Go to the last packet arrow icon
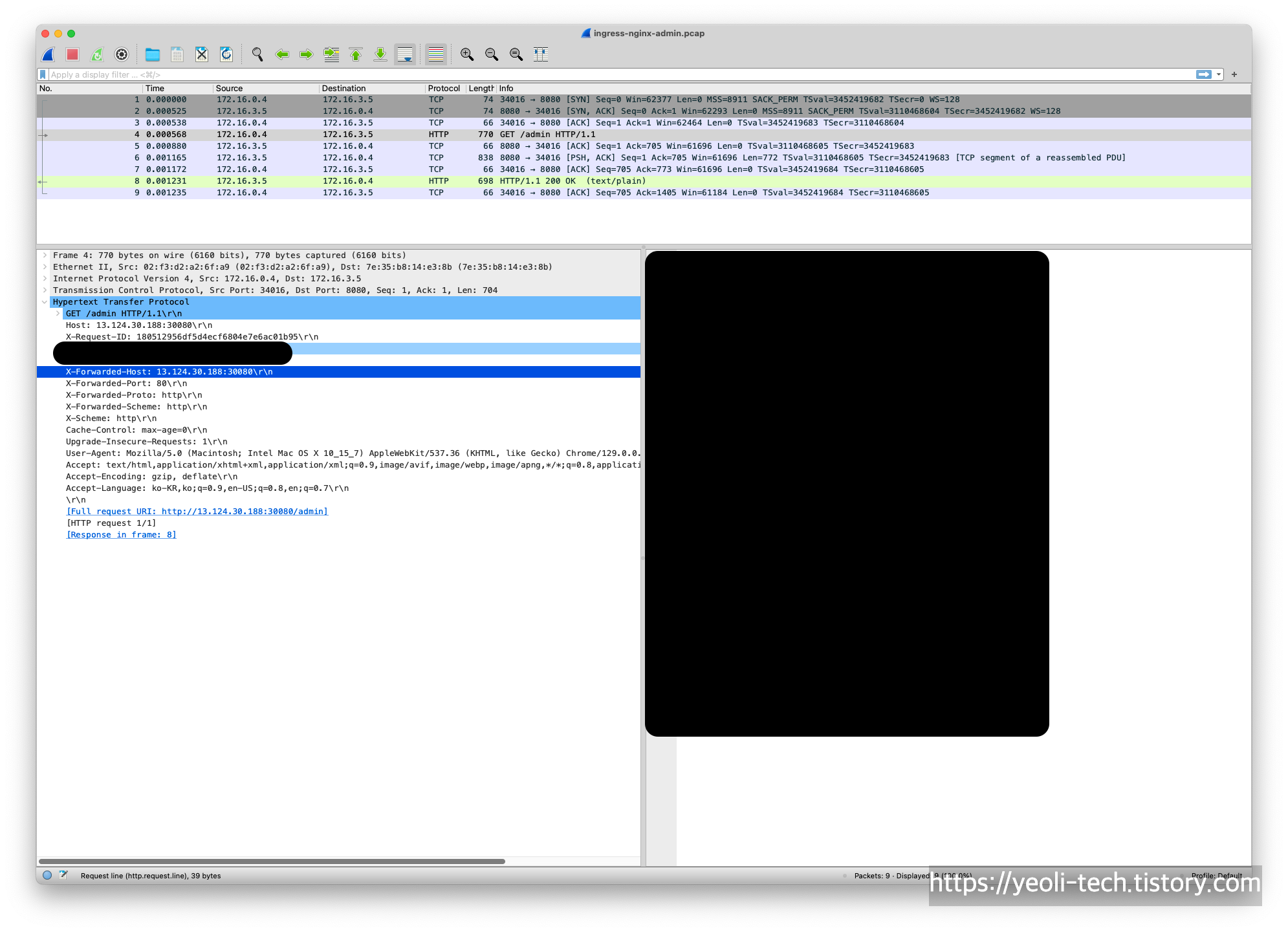The height and width of the screenshot is (932, 1288). 380,55
